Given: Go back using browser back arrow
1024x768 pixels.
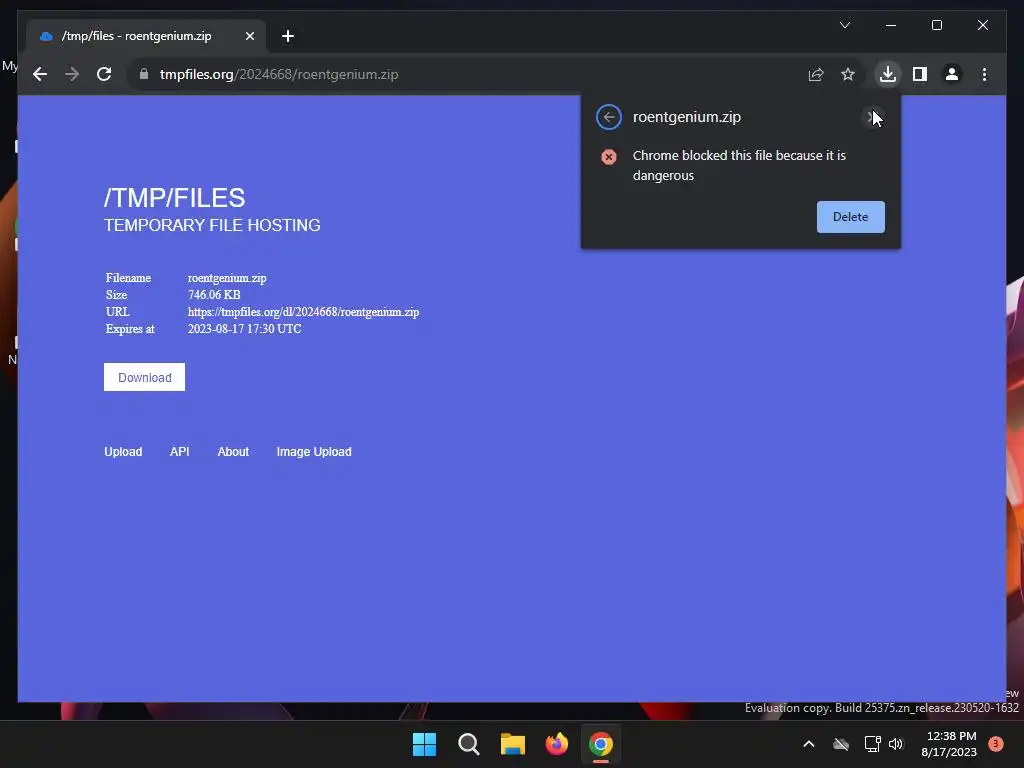Looking at the screenshot, I should tap(40, 74).
